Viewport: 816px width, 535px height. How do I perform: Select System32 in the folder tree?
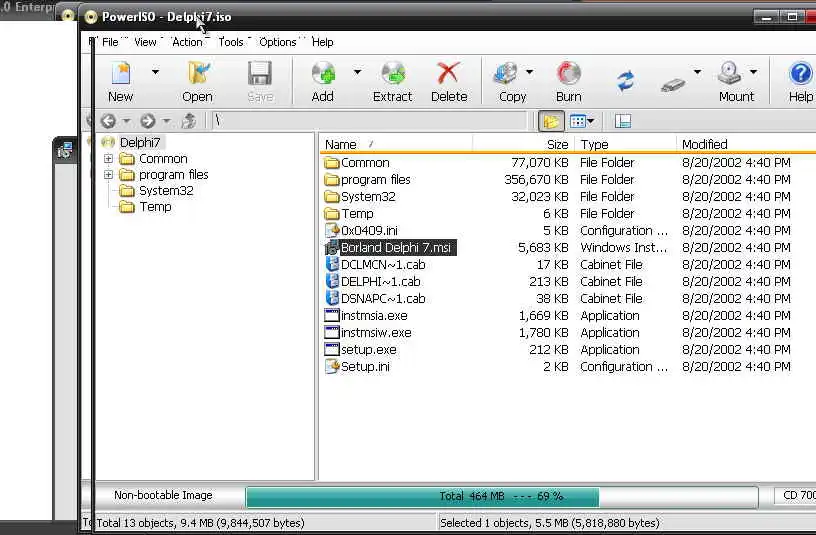tap(166, 190)
